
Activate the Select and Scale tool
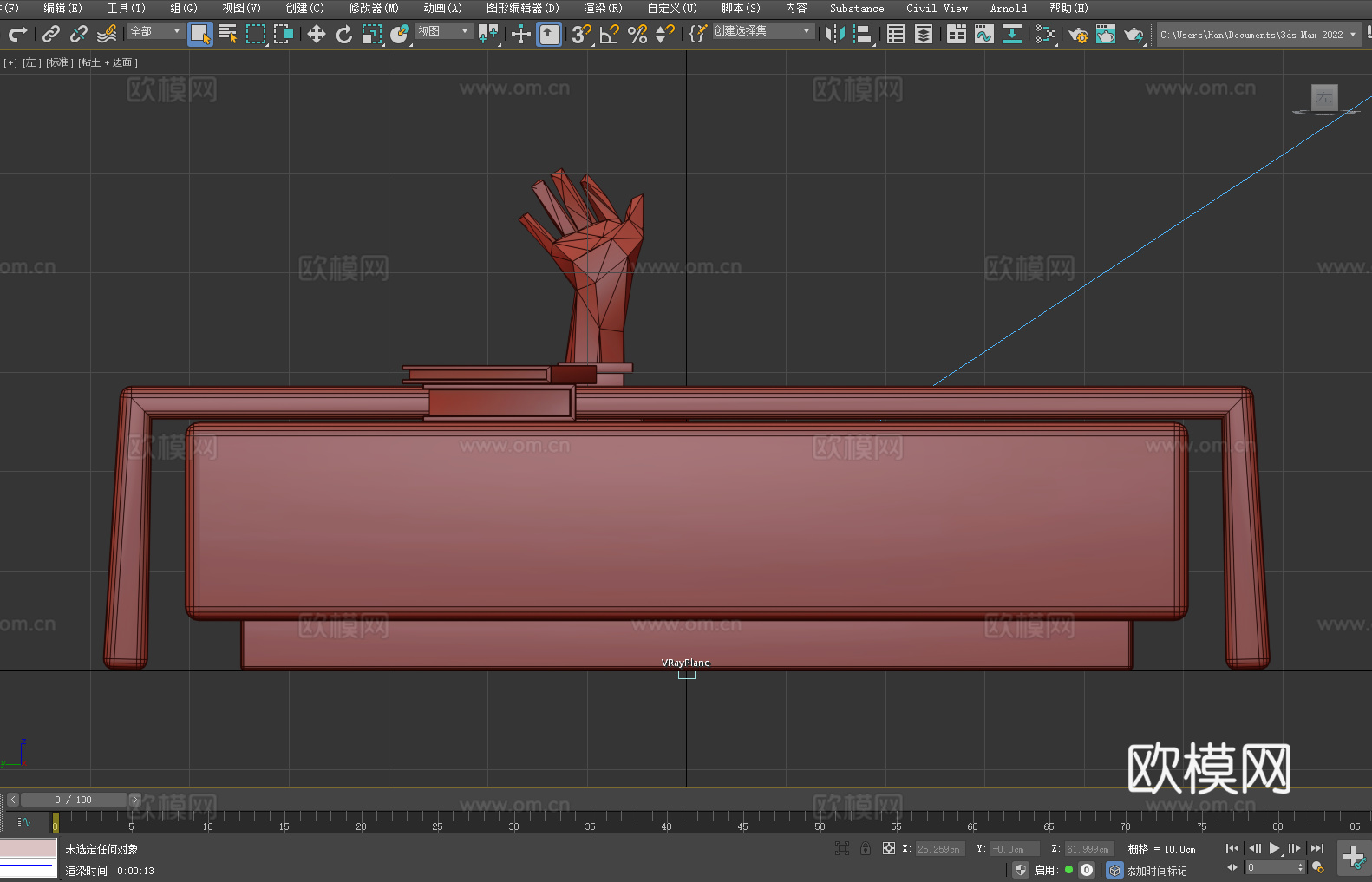(372, 34)
